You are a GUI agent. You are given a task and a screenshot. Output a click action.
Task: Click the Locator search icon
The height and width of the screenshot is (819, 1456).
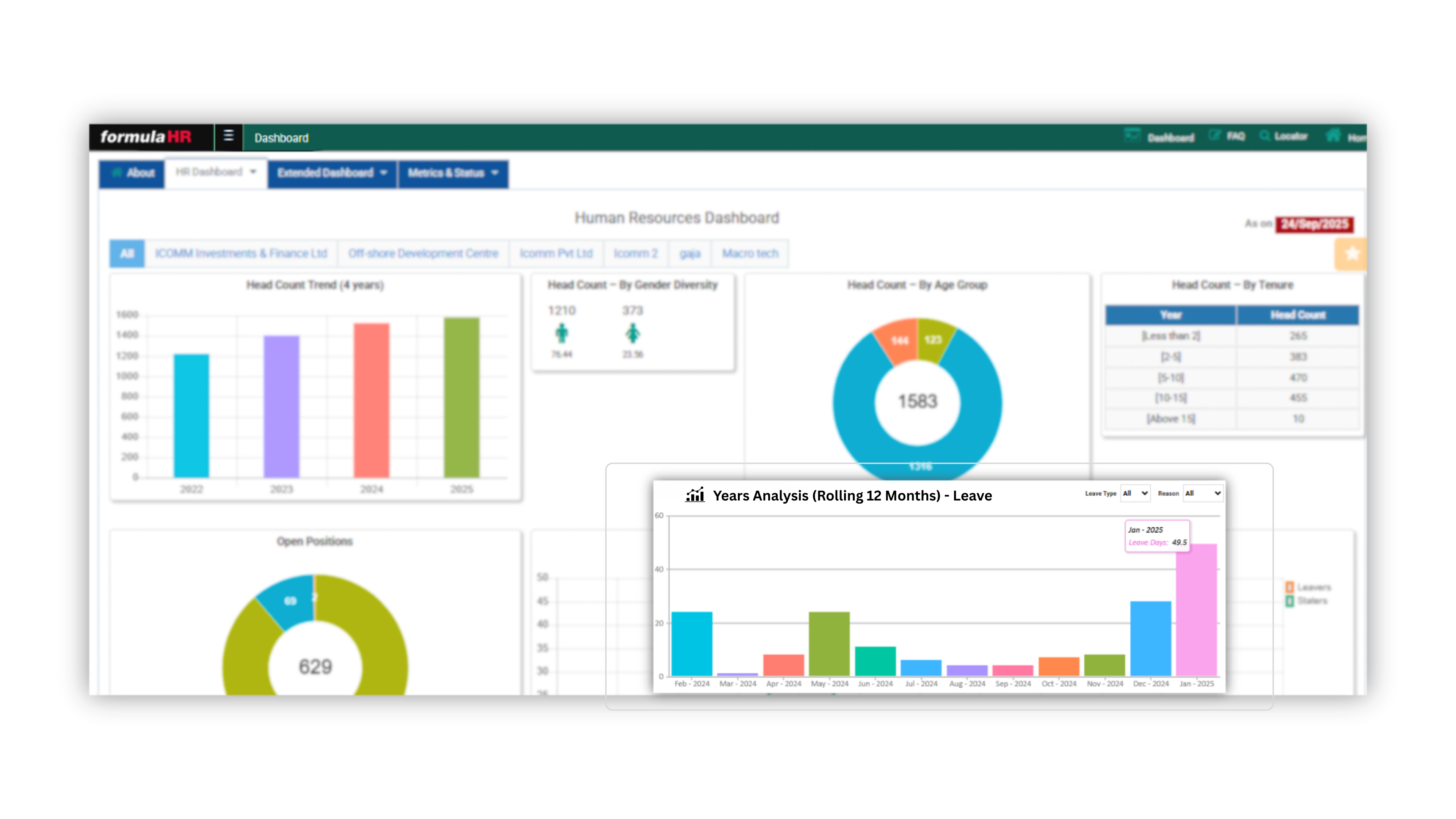pyautogui.click(x=1265, y=136)
